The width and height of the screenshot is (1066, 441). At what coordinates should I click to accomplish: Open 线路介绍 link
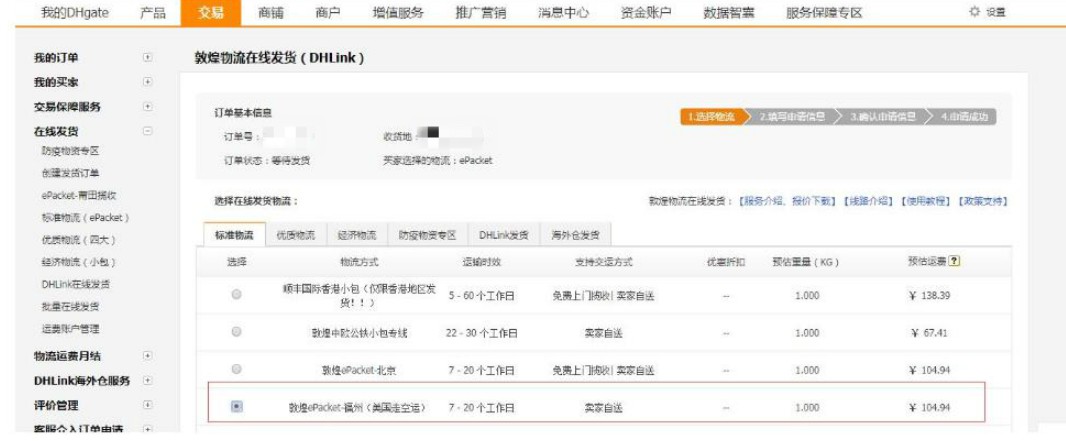pyautogui.click(x=867, y=201)
